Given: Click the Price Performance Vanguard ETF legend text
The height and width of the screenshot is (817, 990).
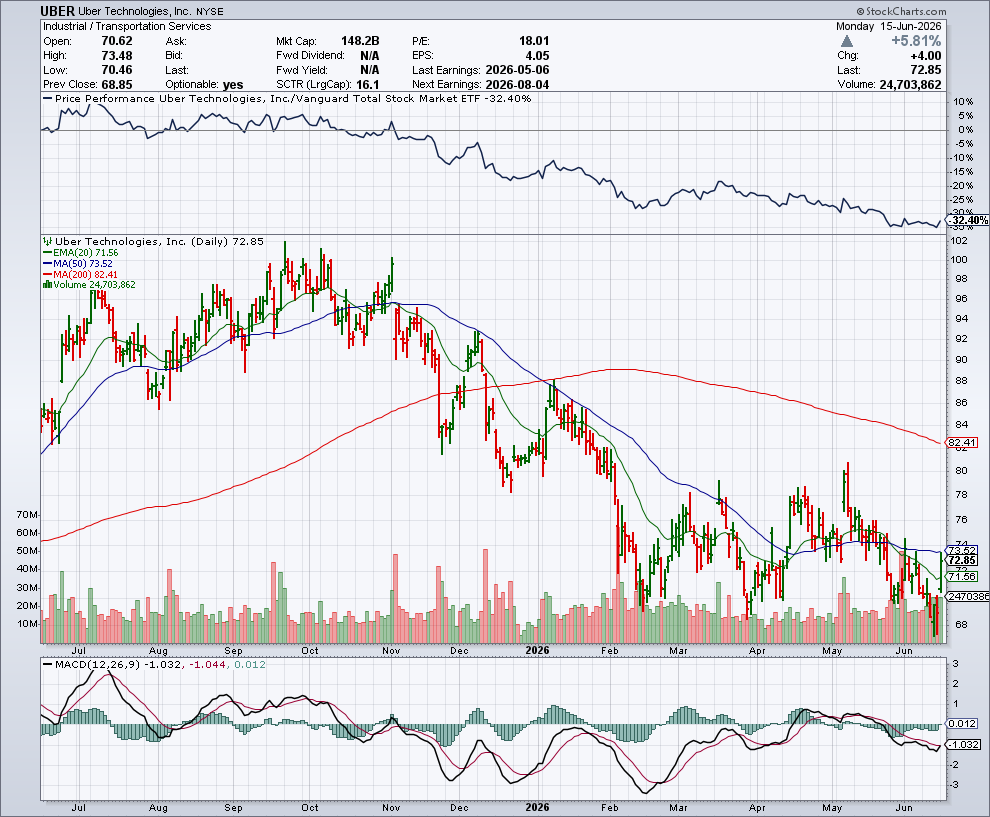Looking at the screenshot, I should (293, 98).
